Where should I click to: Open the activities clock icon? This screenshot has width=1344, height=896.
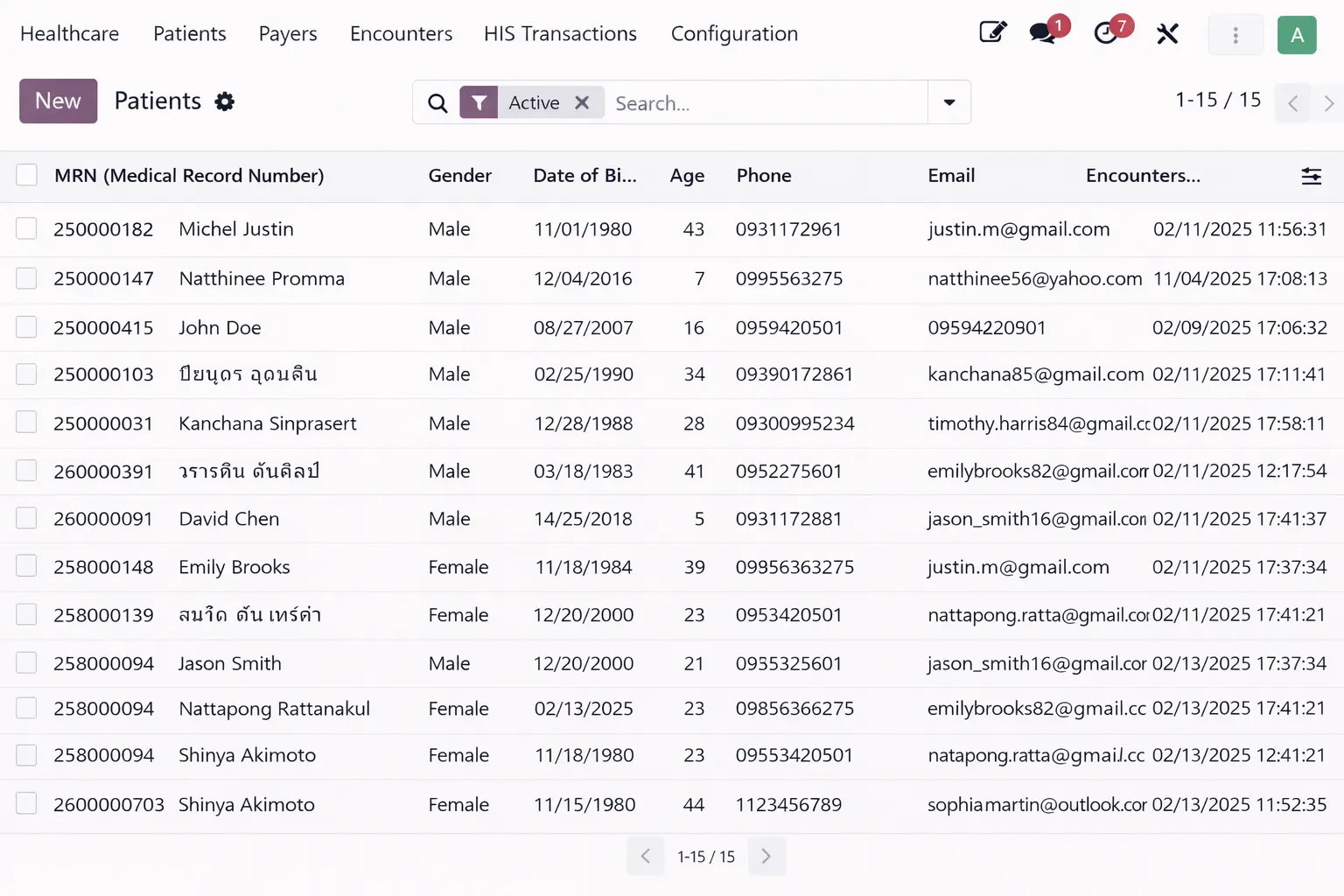click(1106, 34)
